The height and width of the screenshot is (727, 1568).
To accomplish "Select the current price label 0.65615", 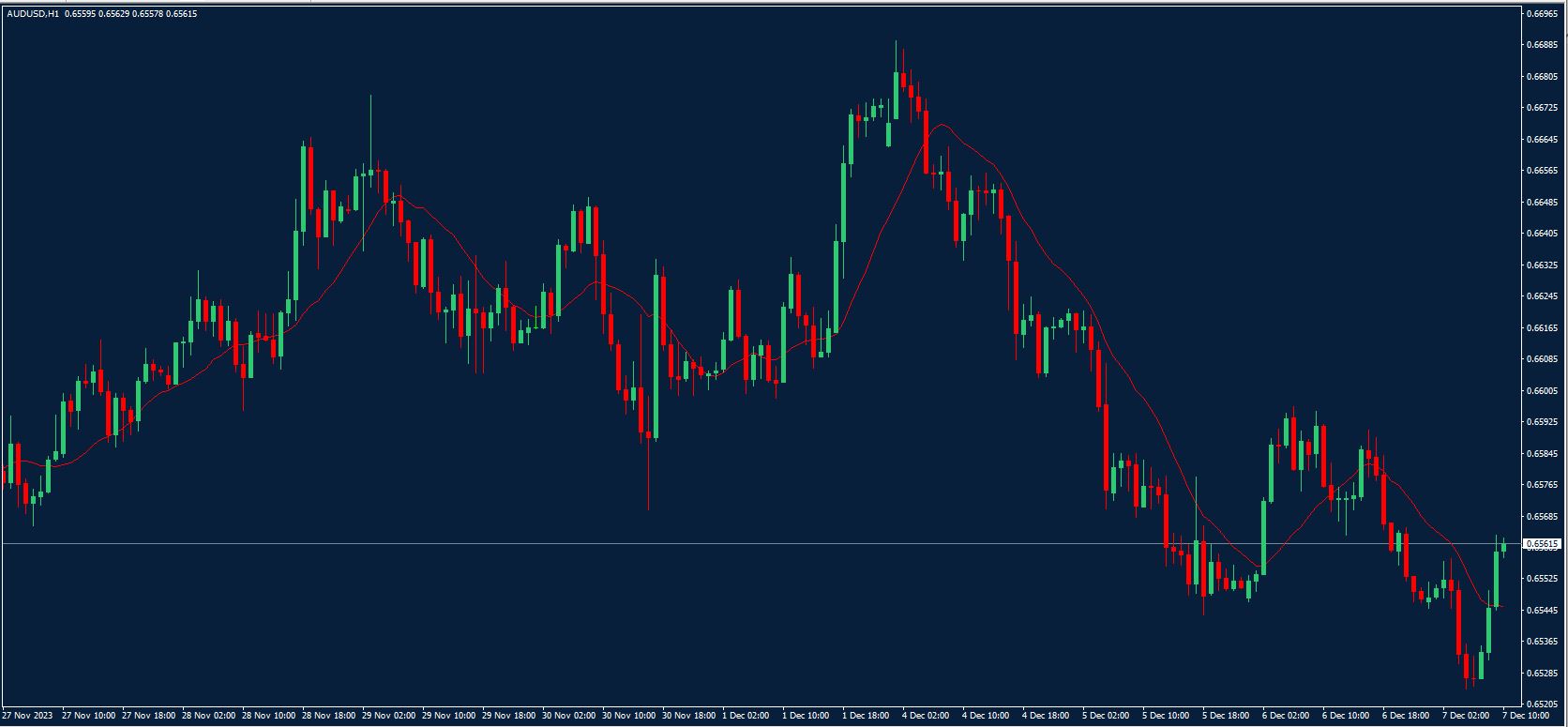I will pos(1542,544).
